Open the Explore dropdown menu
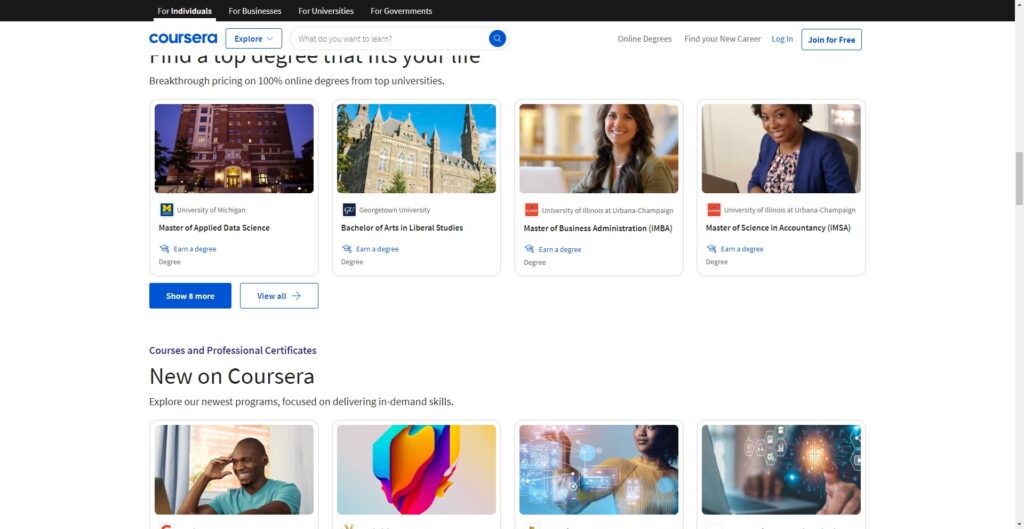This screenshot has height=529, width=1024. (x=253, y=39)
